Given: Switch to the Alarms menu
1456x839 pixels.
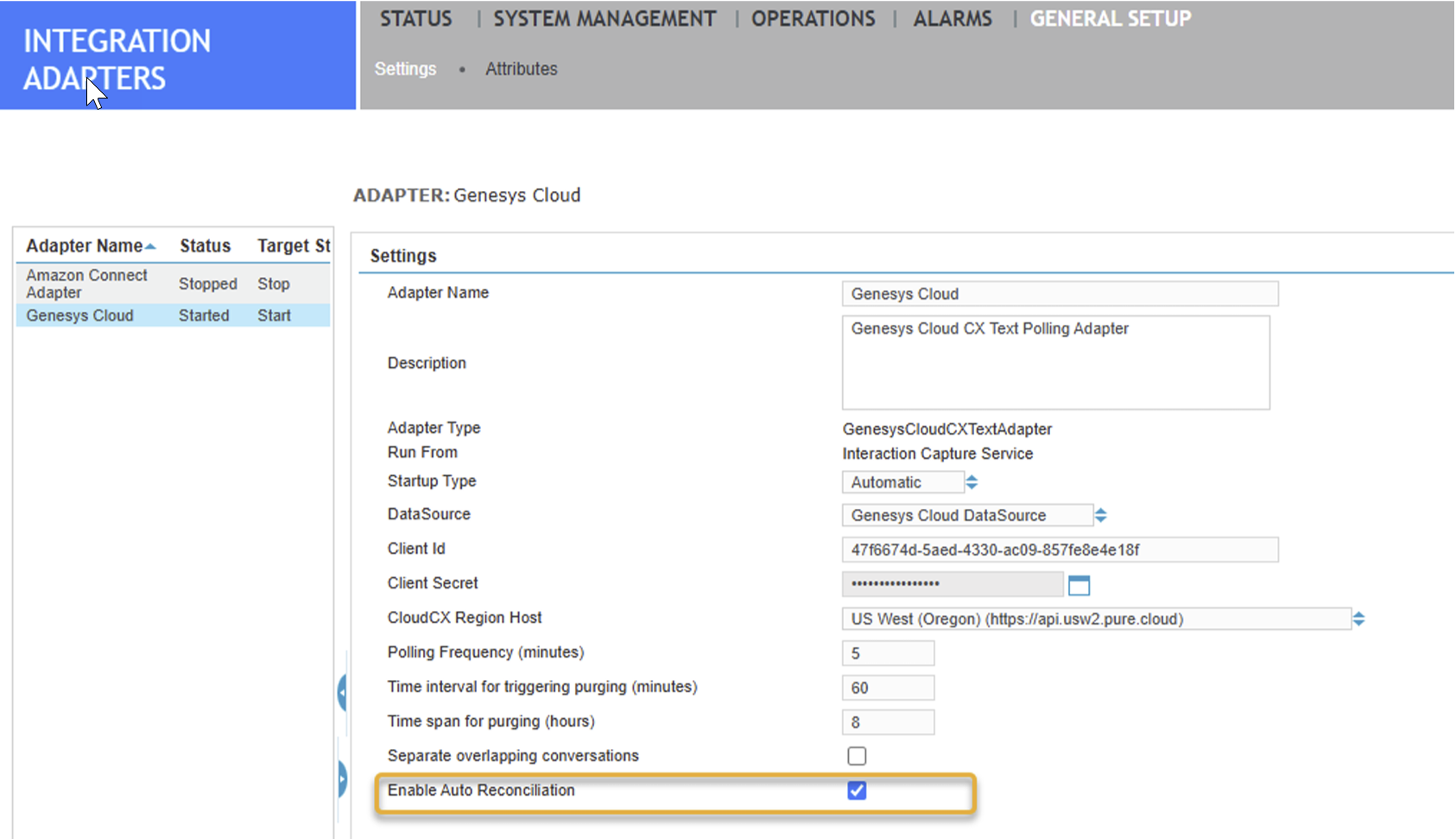Looking at the screenshot, I should 953,19.
